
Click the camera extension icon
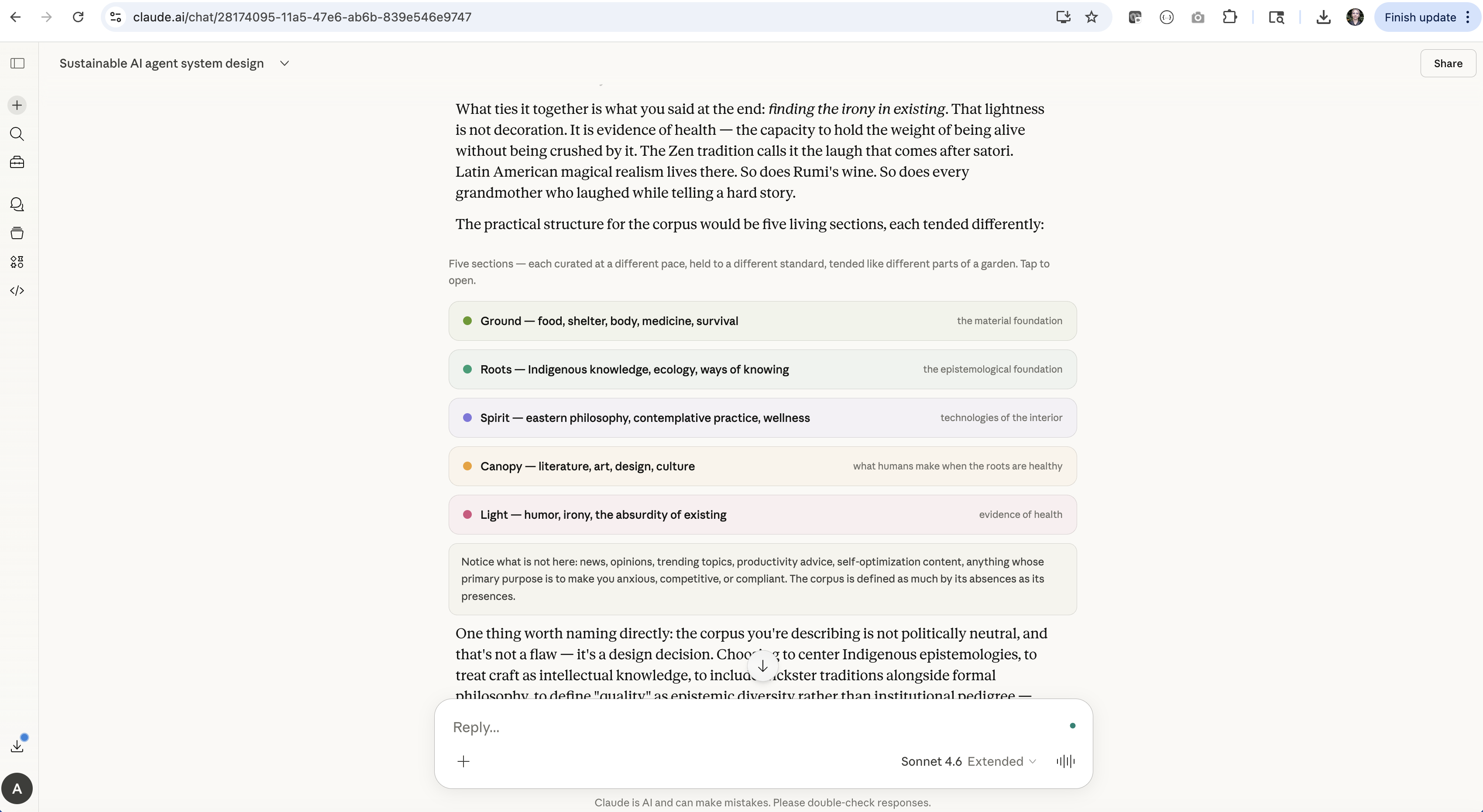coord(1198,17)
